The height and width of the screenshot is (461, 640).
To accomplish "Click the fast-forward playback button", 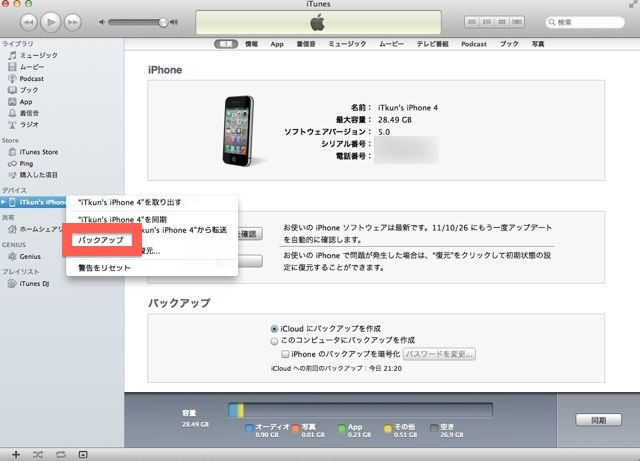I will pos(72,22).
